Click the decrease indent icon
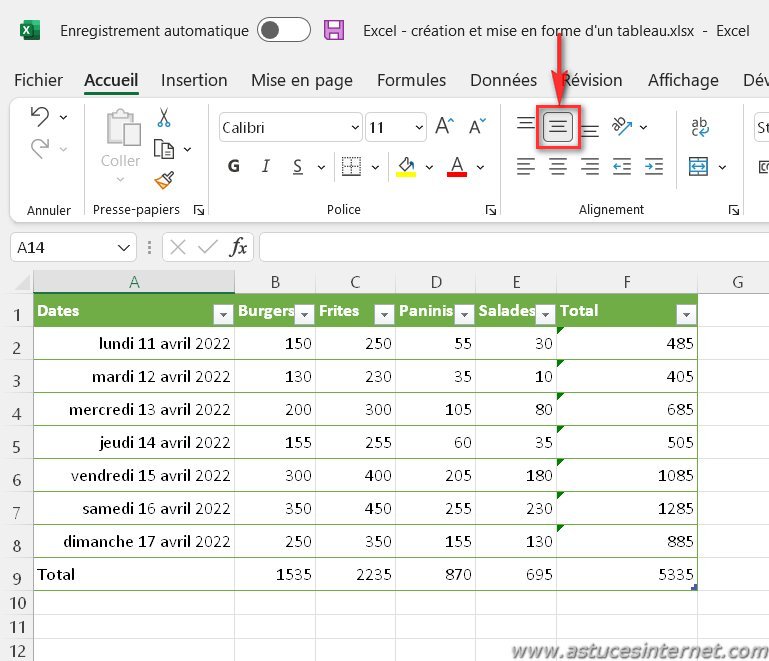This screenshot has height=661, width=769. [622, 167]
